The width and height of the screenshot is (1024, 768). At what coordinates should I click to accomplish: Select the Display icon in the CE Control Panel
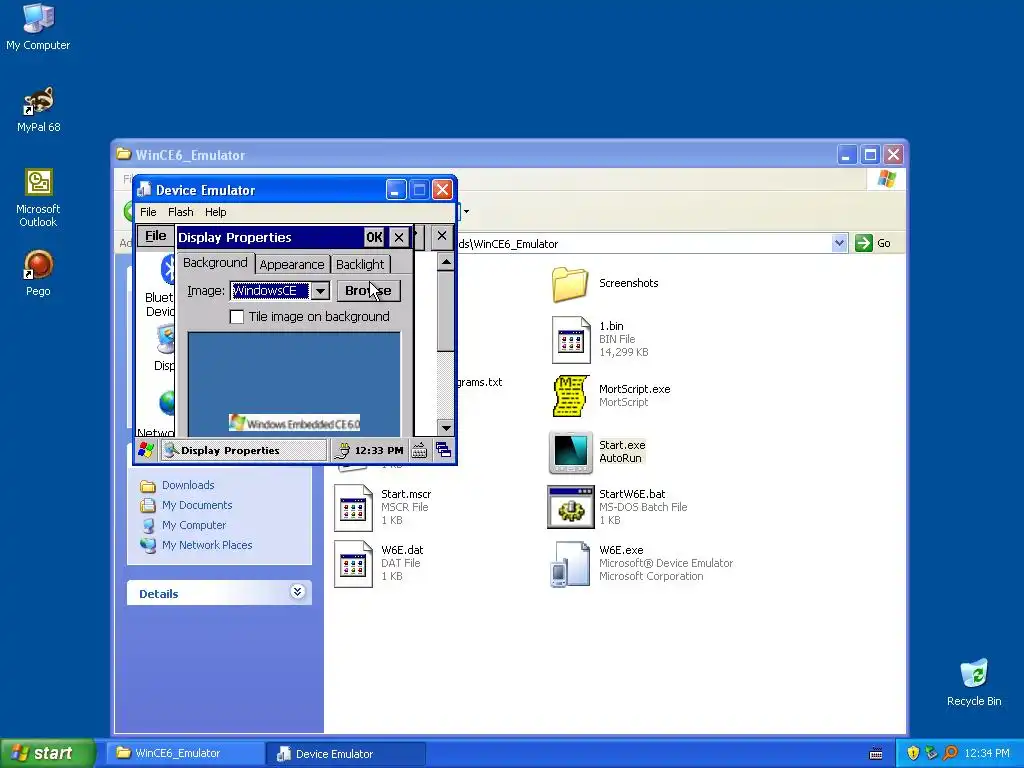coord(166,339)
